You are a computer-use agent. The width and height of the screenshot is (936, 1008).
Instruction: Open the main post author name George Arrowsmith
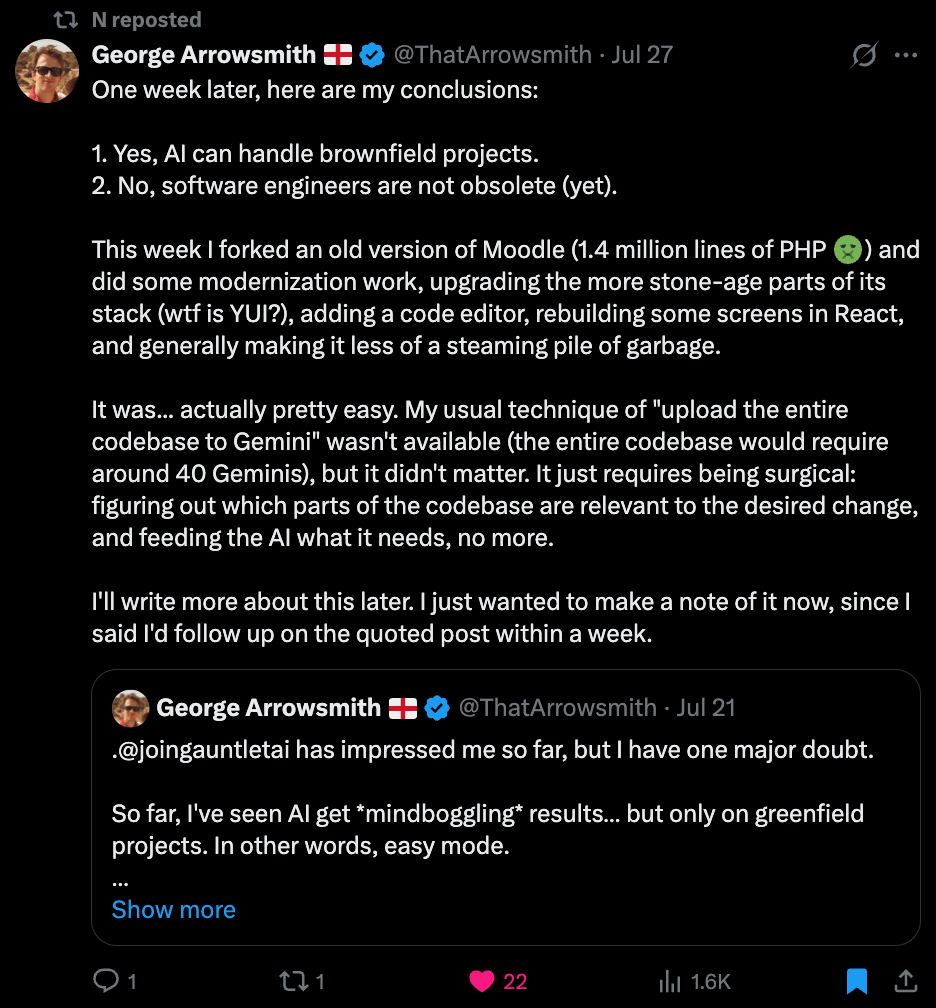coord(204,54)
